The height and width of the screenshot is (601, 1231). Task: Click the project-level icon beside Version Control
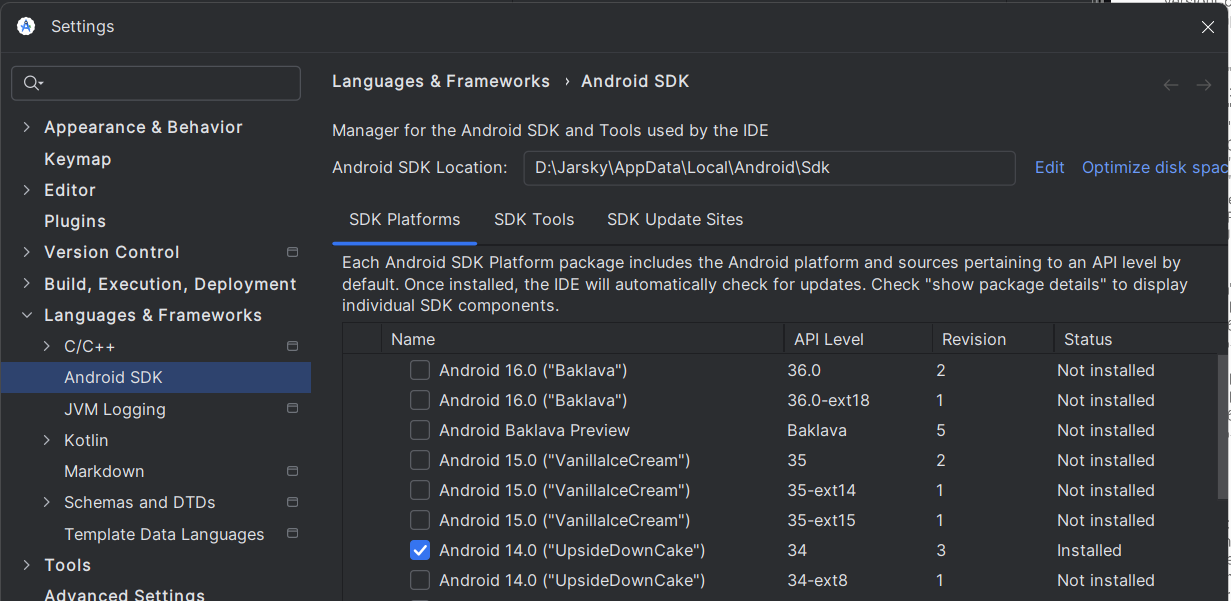pos(292,252)
